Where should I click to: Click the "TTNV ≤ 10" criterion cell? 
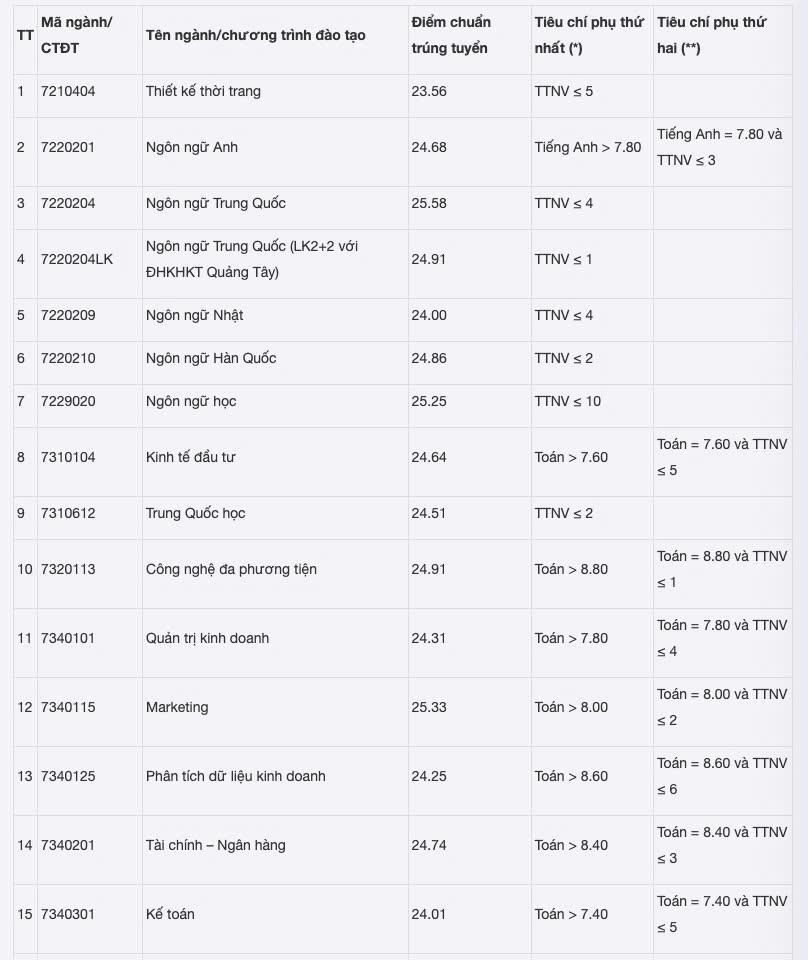tap(568, 401)
